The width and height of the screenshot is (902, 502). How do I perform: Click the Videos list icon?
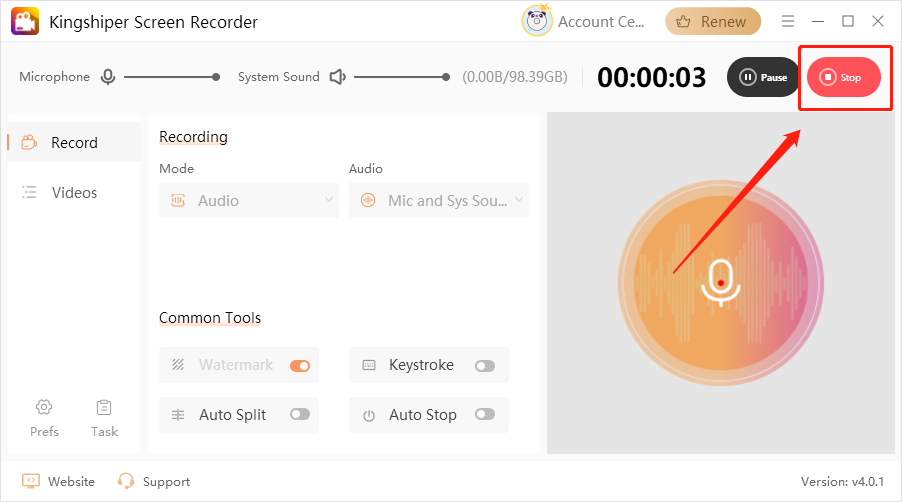[x=29, y=192]
